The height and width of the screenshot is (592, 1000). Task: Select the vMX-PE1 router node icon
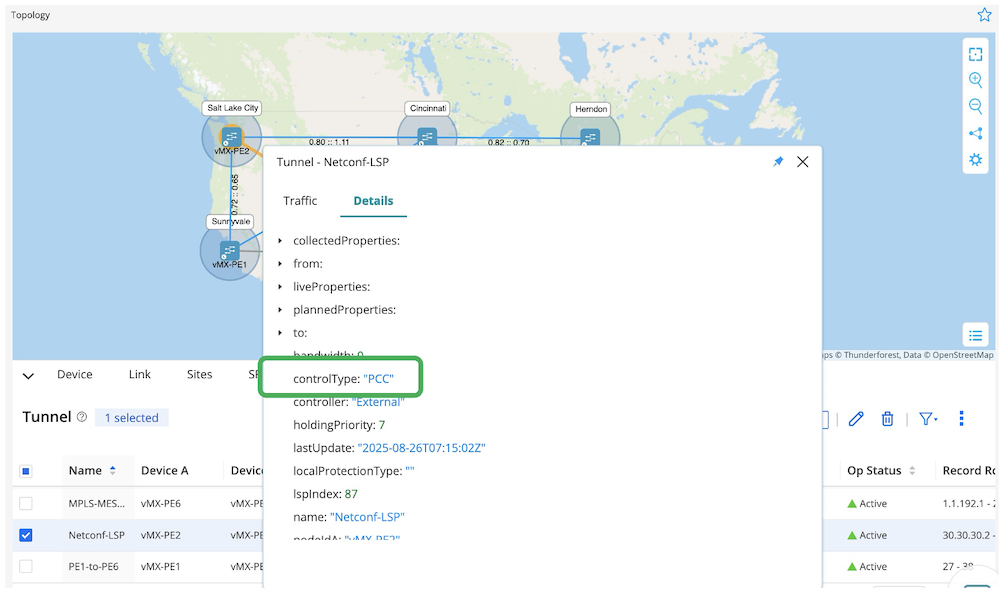click(x=229, y=250)
